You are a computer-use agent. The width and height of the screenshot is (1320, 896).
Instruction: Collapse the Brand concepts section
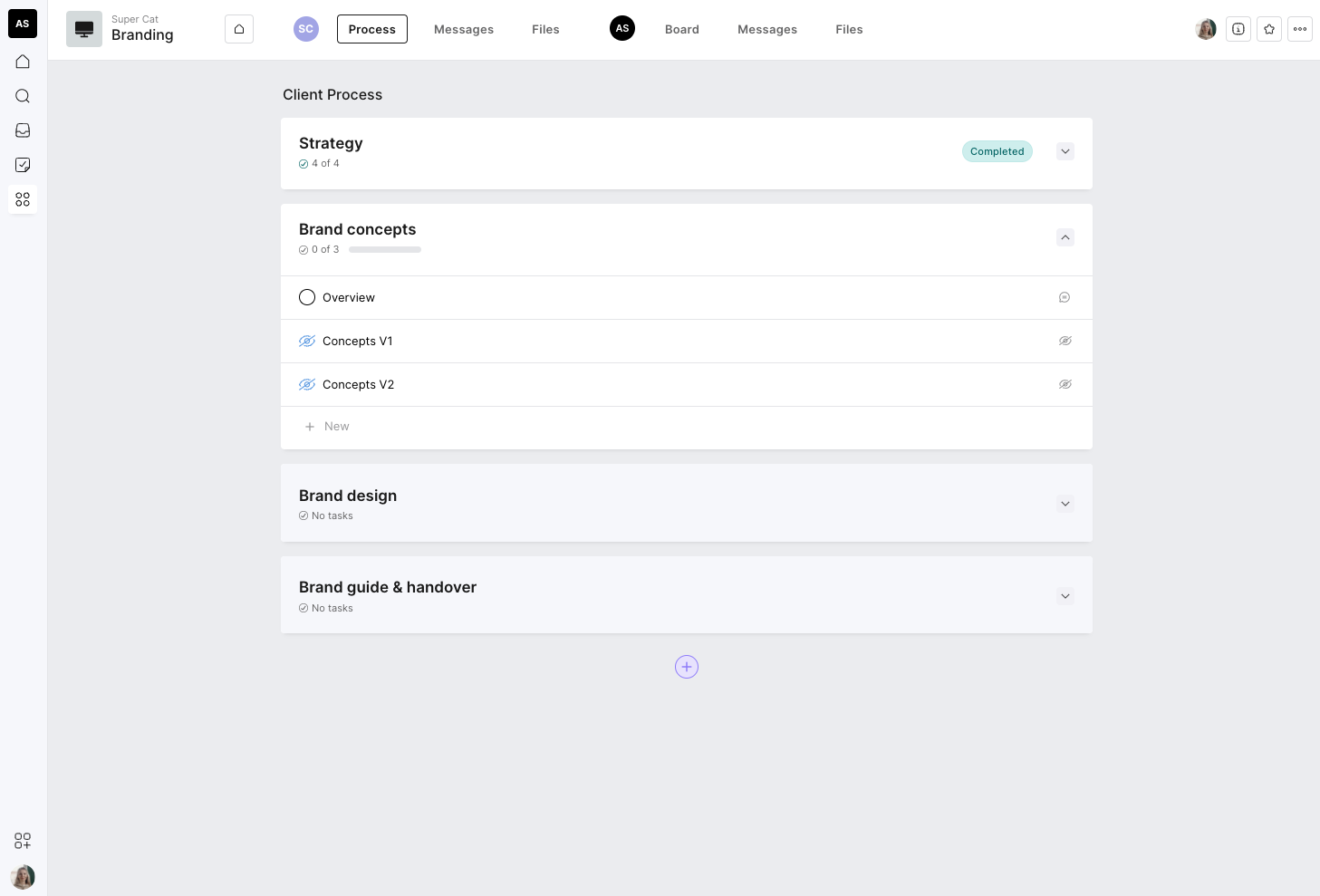click(1065, 237)
